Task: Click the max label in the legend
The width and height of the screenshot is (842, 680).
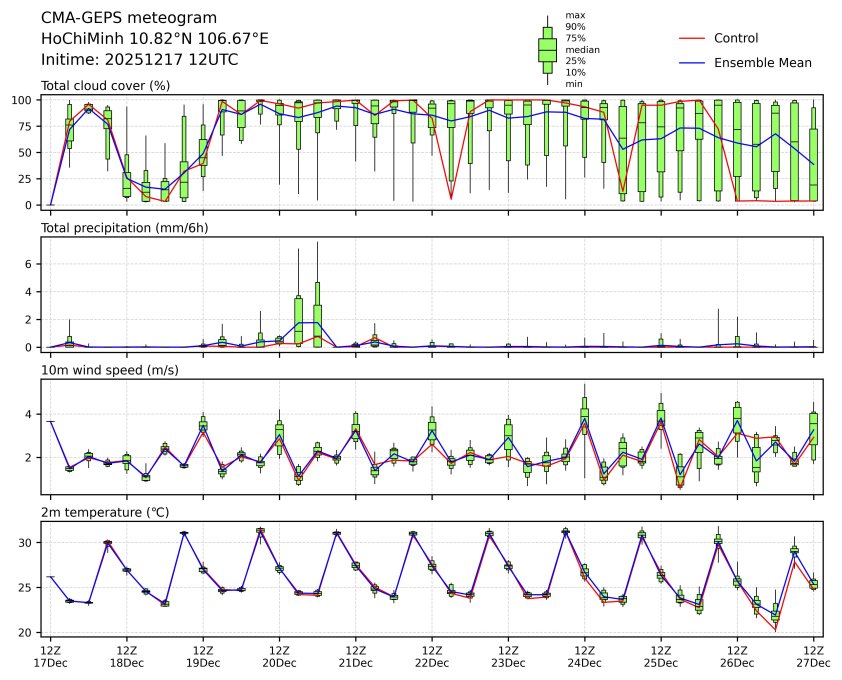Action: coord(574,15)
